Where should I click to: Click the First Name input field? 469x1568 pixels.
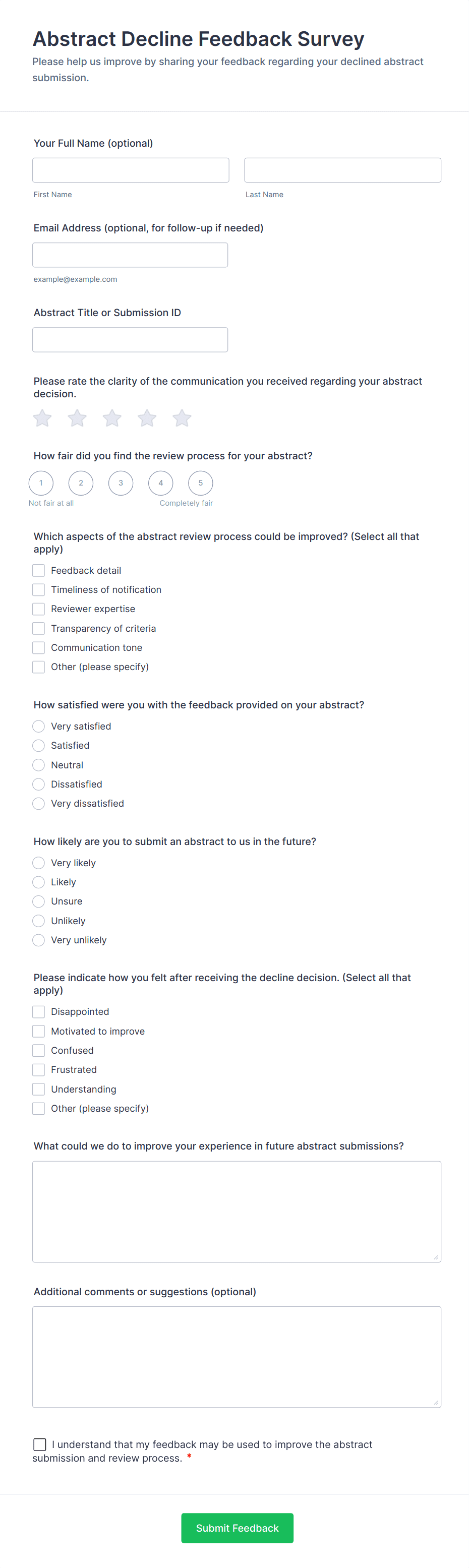point(130,170)
